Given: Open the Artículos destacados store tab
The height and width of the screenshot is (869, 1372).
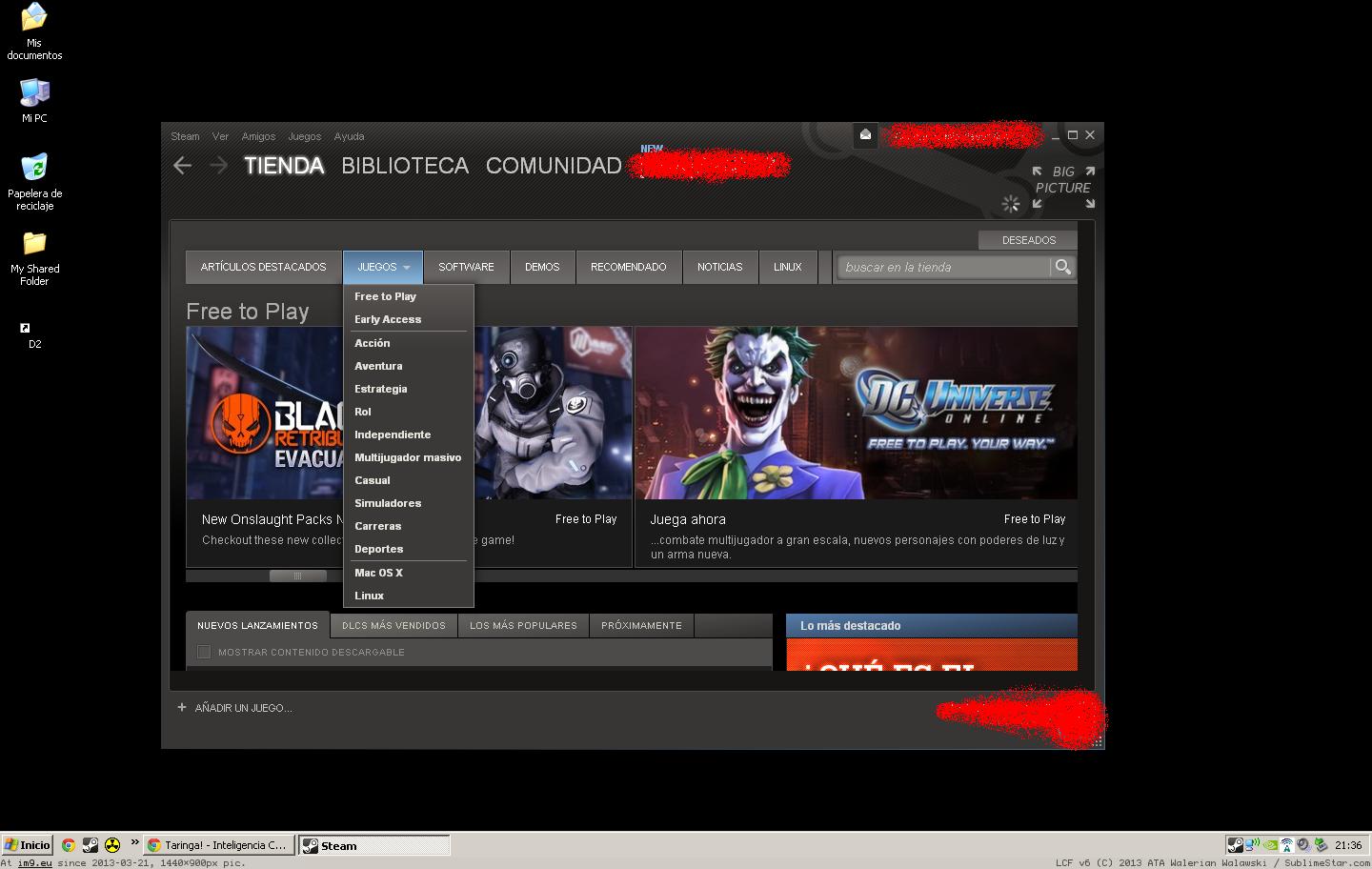Looking at the screenshot, I should click(263, 267).
